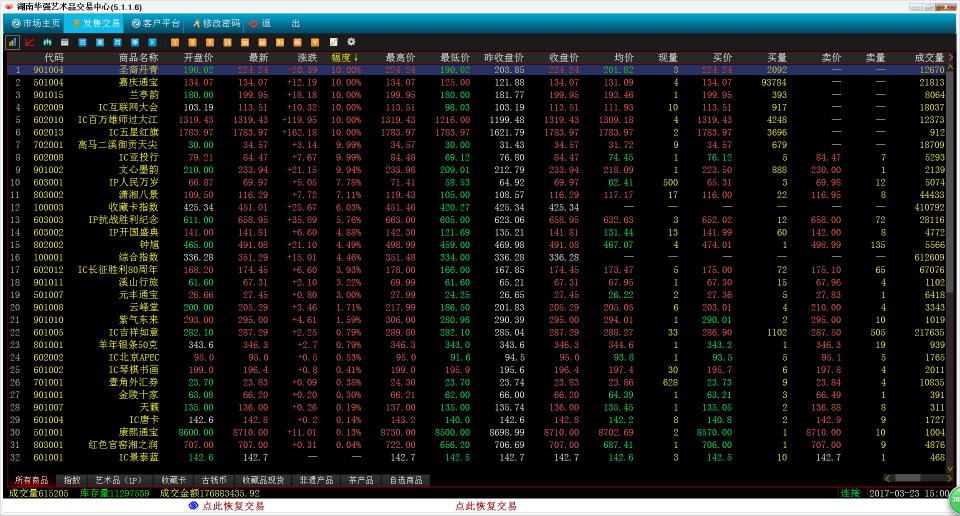The height and width of the screenshot is (516, 960).
Task: Open the 艺术品（IP） category tab
Action: pos(119,481)
